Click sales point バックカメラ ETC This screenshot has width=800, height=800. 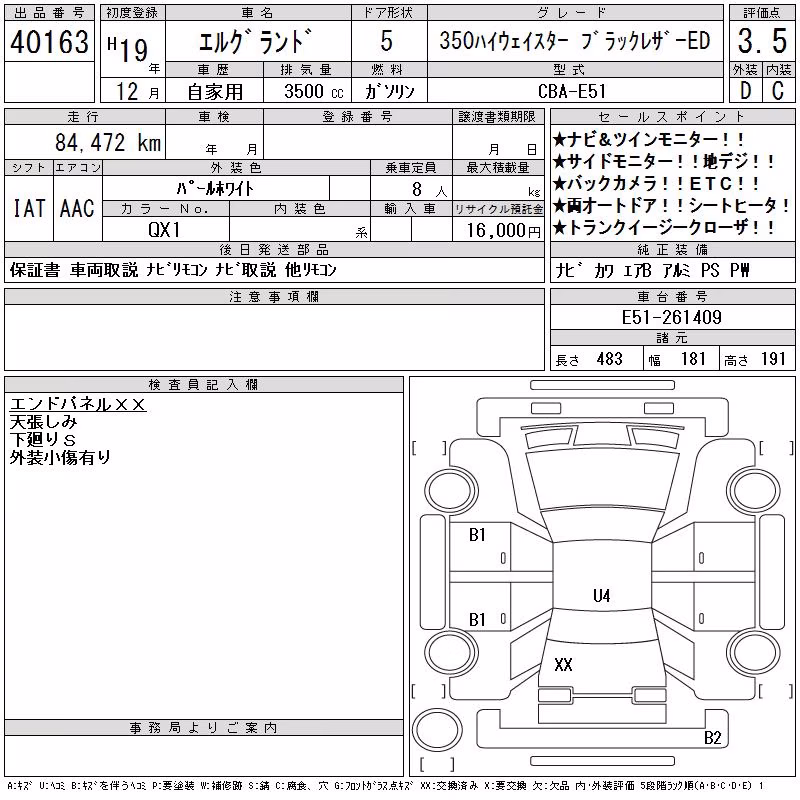tap(656, 184)
